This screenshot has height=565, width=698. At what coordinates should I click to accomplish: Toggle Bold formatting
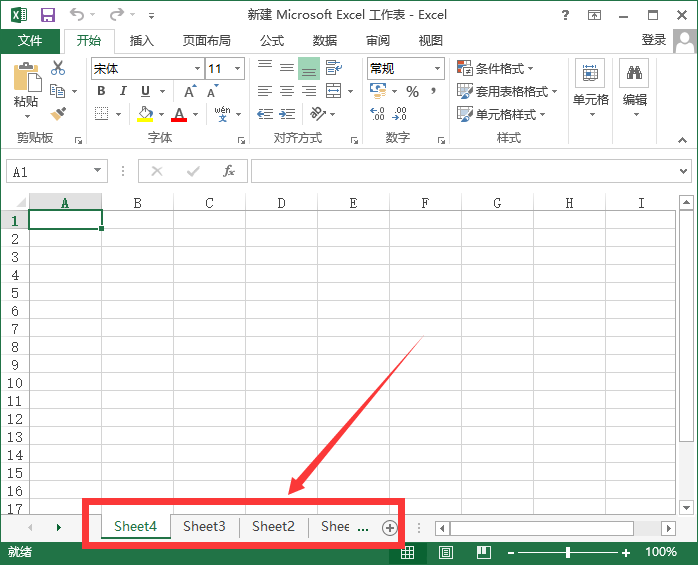pyautogui.click(x=101, y=91)
